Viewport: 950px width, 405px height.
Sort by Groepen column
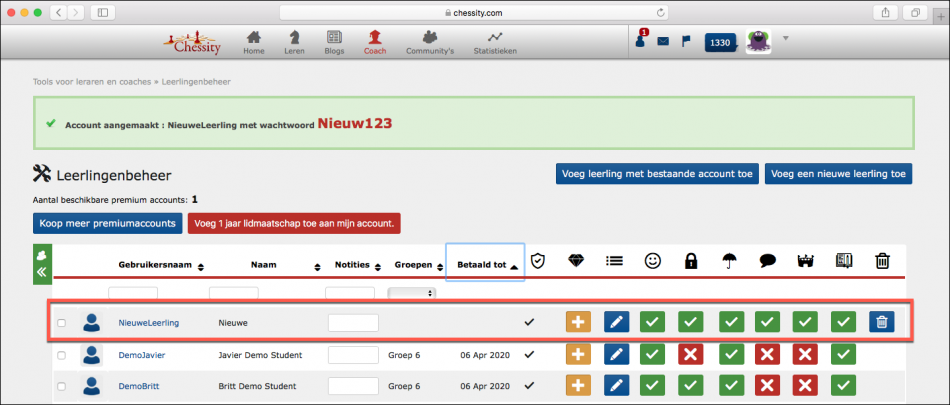(x=417, y=266)
